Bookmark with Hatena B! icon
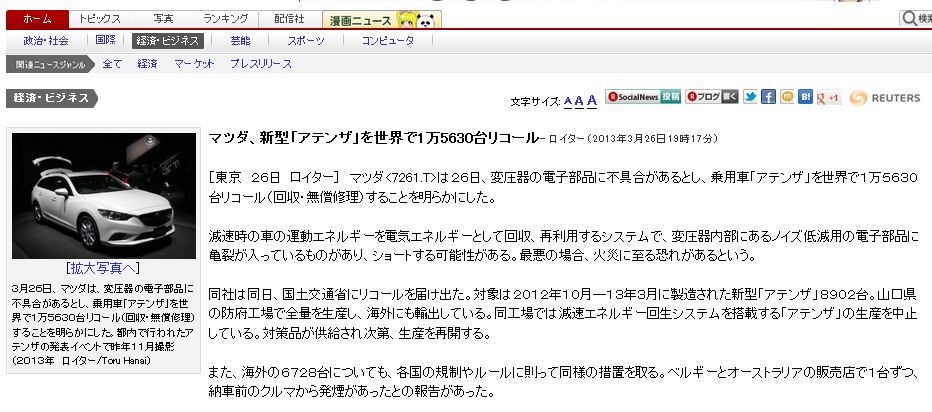932x412 pixels. pyautogui.click(x=805, y=97)
